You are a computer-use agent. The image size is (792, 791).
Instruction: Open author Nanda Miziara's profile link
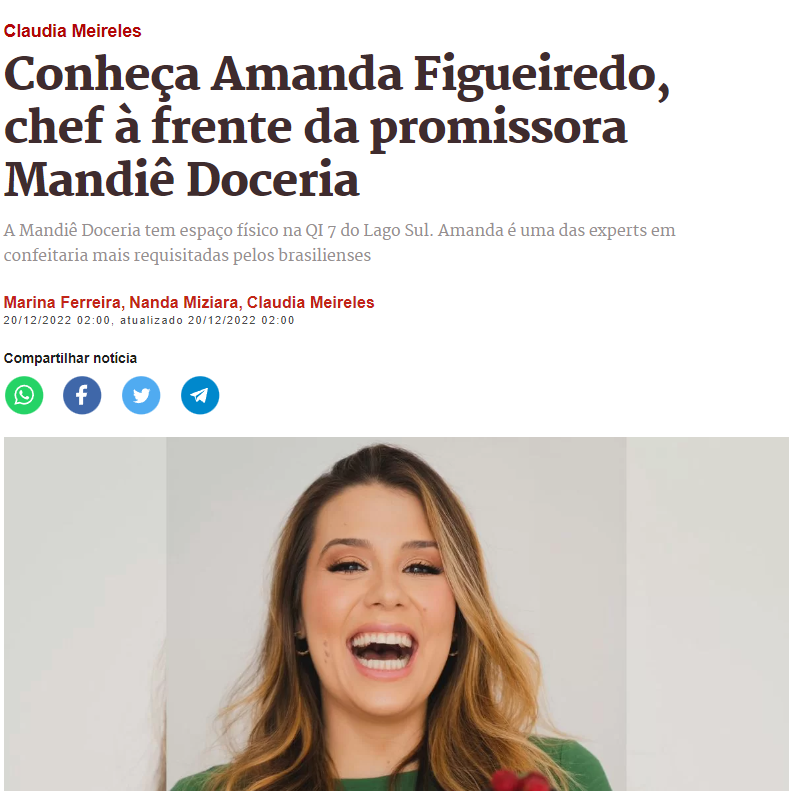(184, 302)
